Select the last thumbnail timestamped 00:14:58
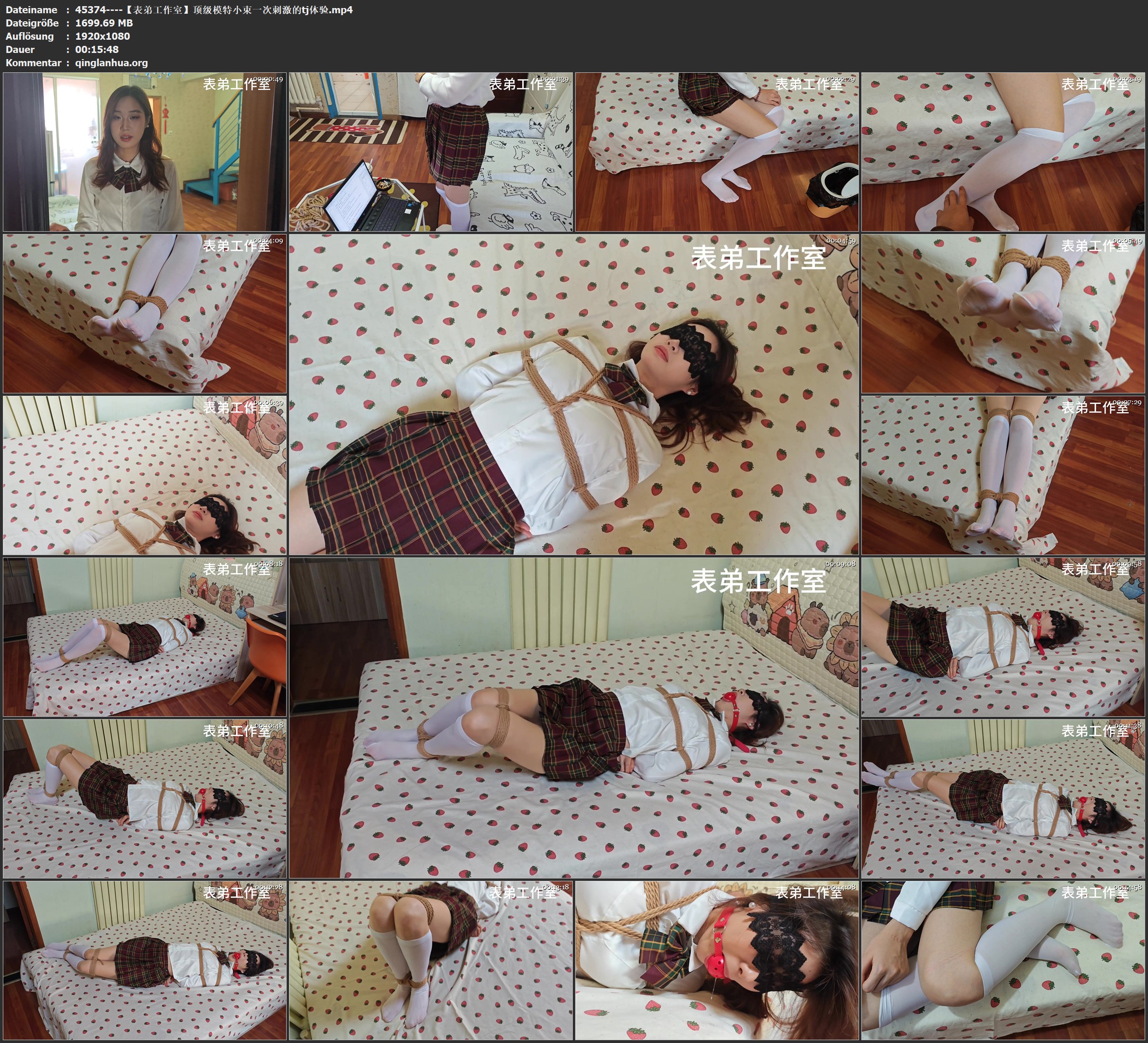 click(x=1003, y=960)
